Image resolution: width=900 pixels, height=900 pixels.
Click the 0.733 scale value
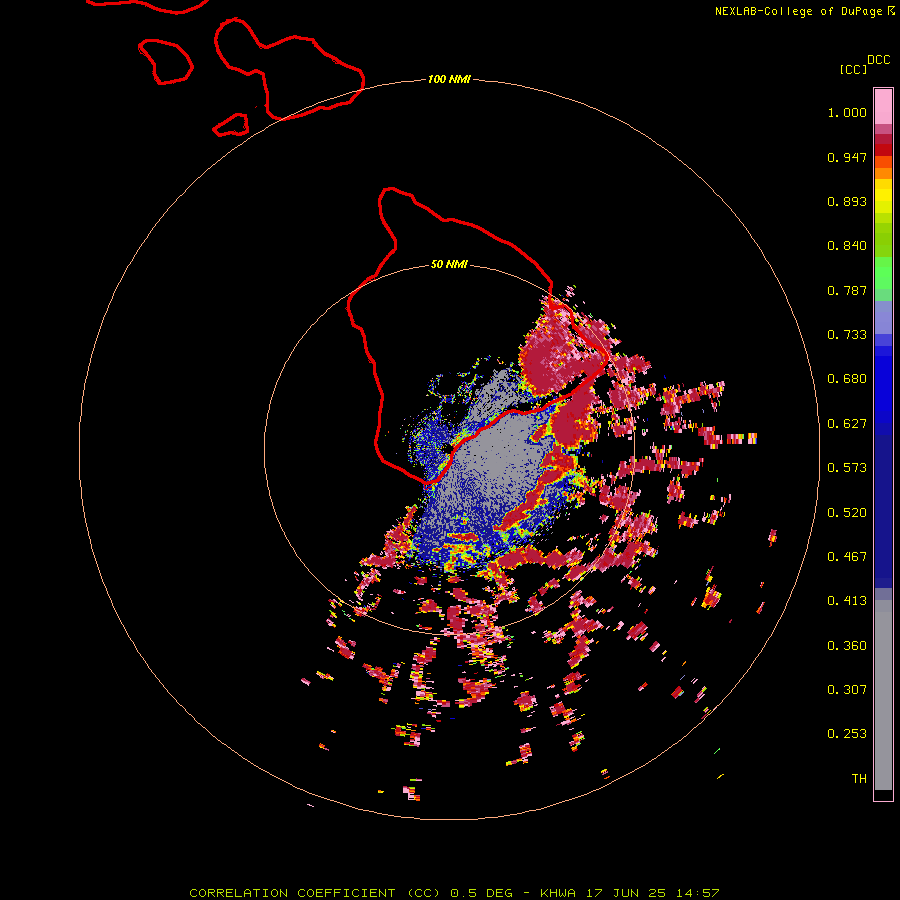tap(847, 335)
